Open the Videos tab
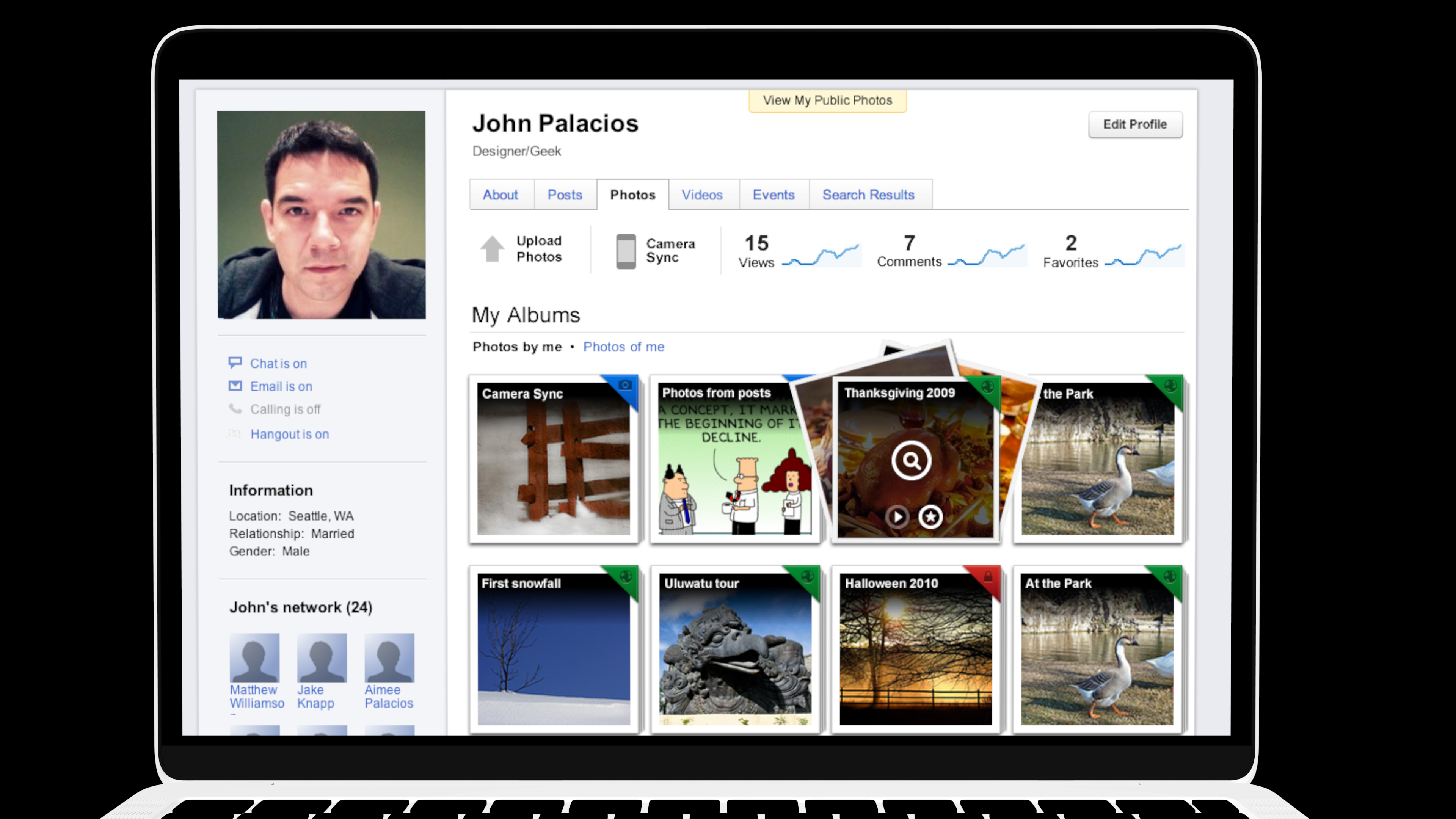The height and width of the screenshot is (819, 1456). (x=702, y=195)
